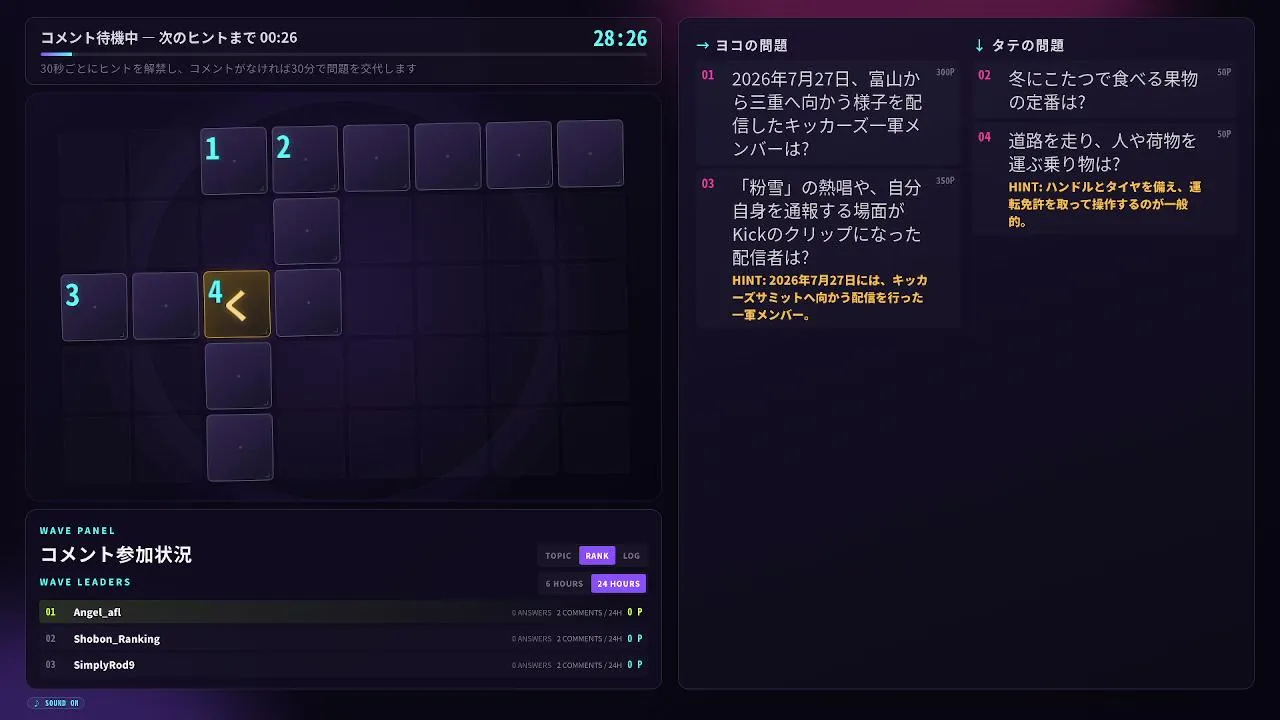Click the WAVE LEADERS label
Screen dimensions: 1280x720
click(85, 582)
